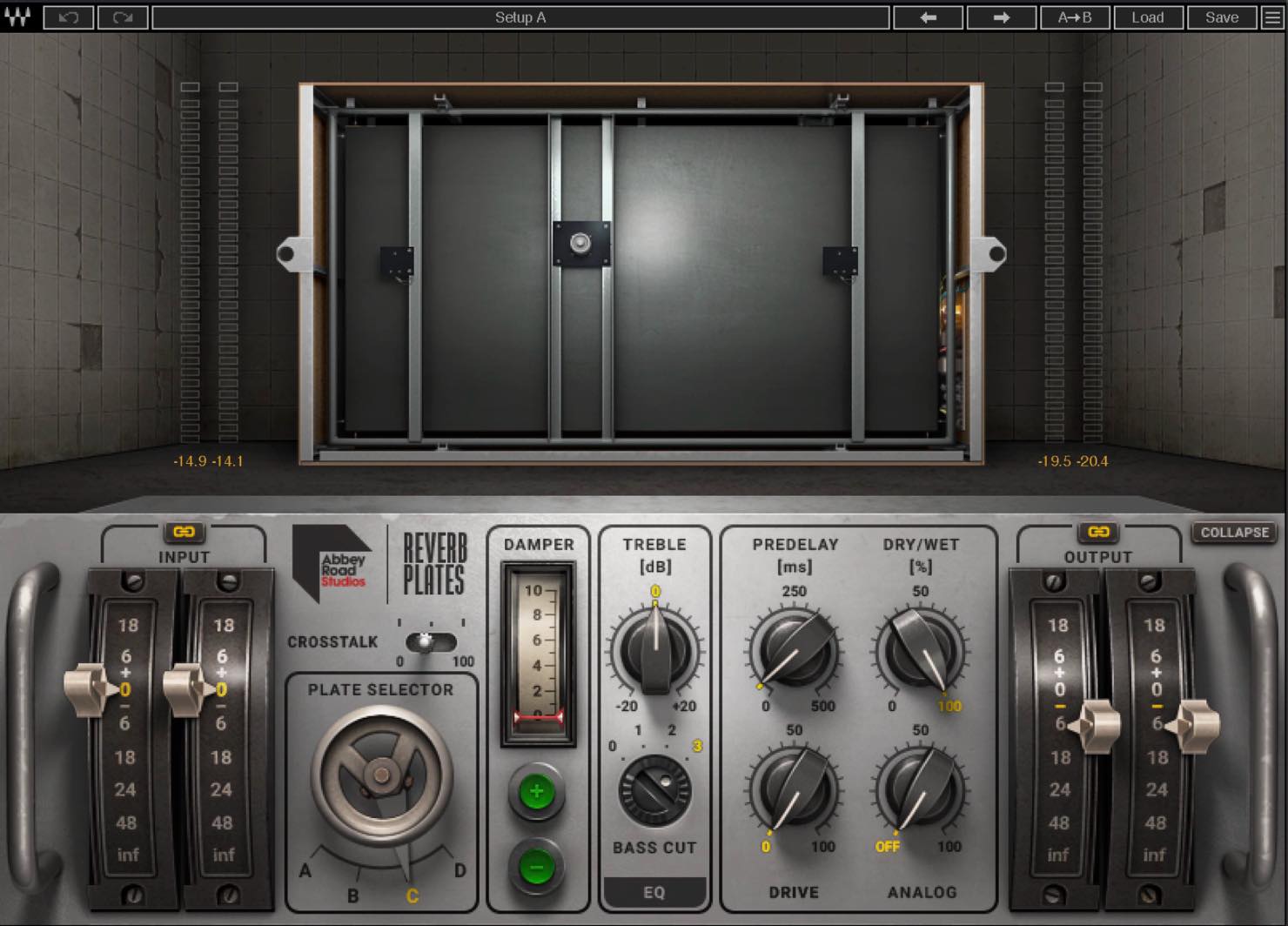Select plate D on Plate Selector
Image resolution: width=1288 pixels, height=926 pixels.
click(x=460, y=870)
